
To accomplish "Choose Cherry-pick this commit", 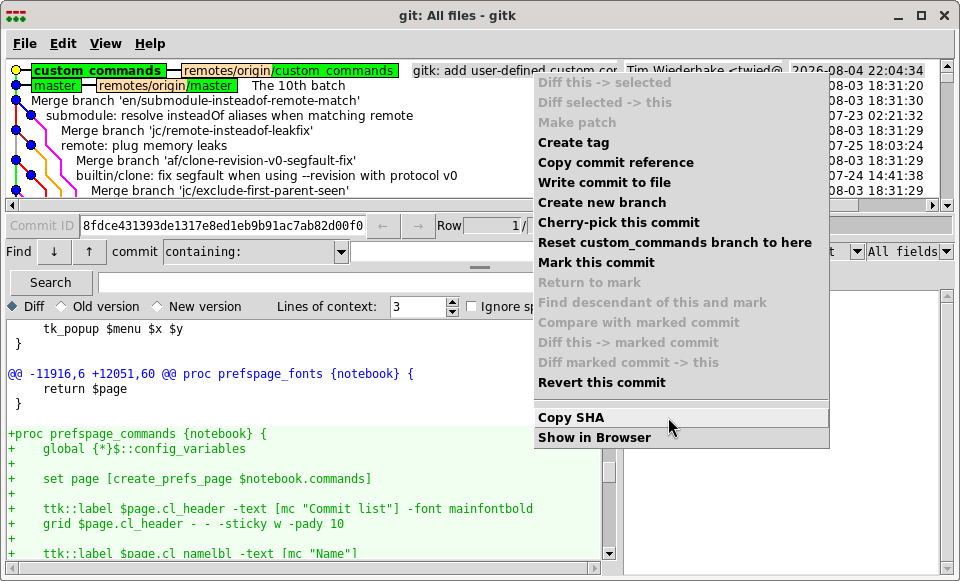I will pyautogui.click(x=681, y=223).
